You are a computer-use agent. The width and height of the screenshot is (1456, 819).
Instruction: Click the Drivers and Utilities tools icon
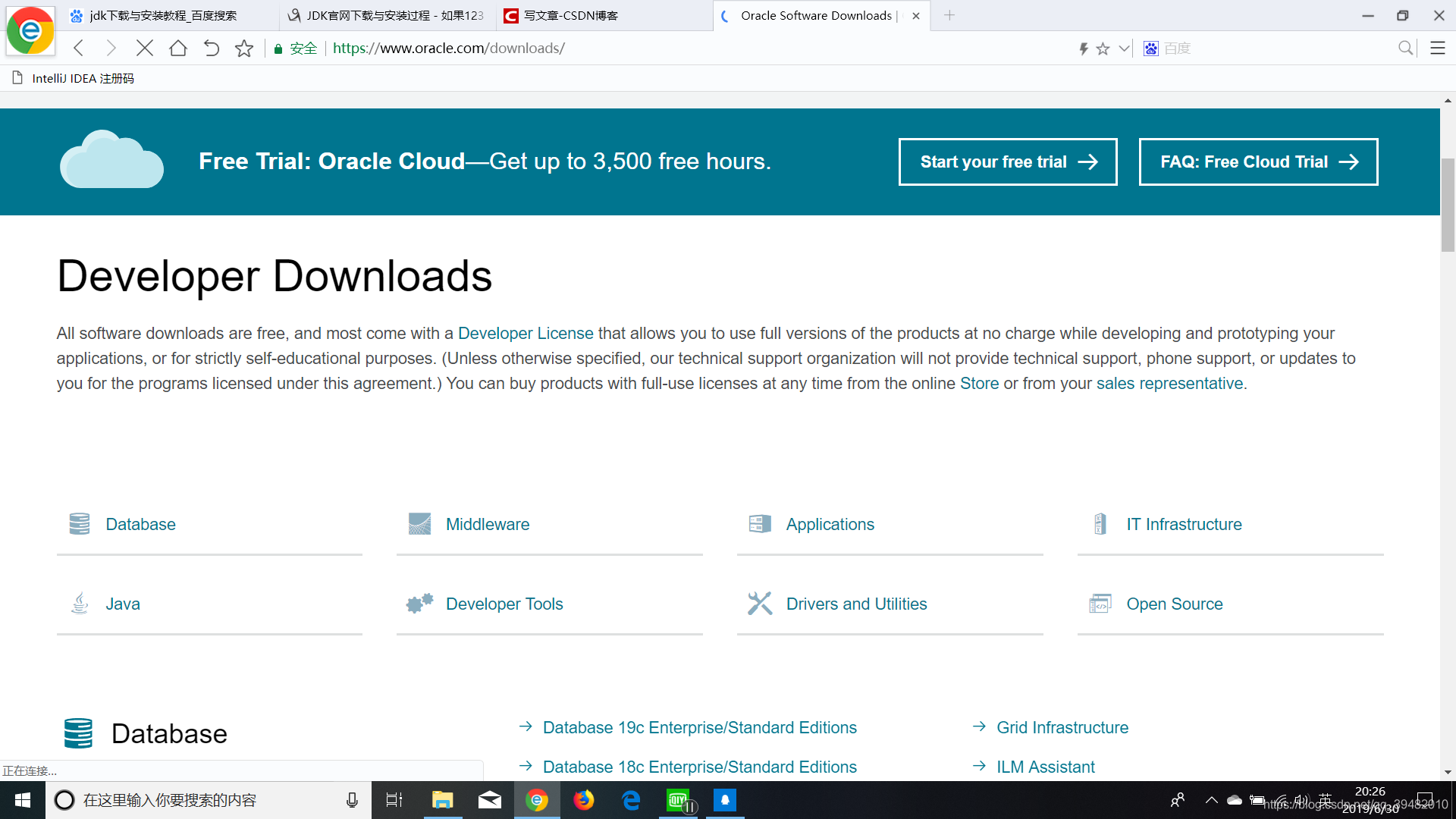click(x=760, y=603)
